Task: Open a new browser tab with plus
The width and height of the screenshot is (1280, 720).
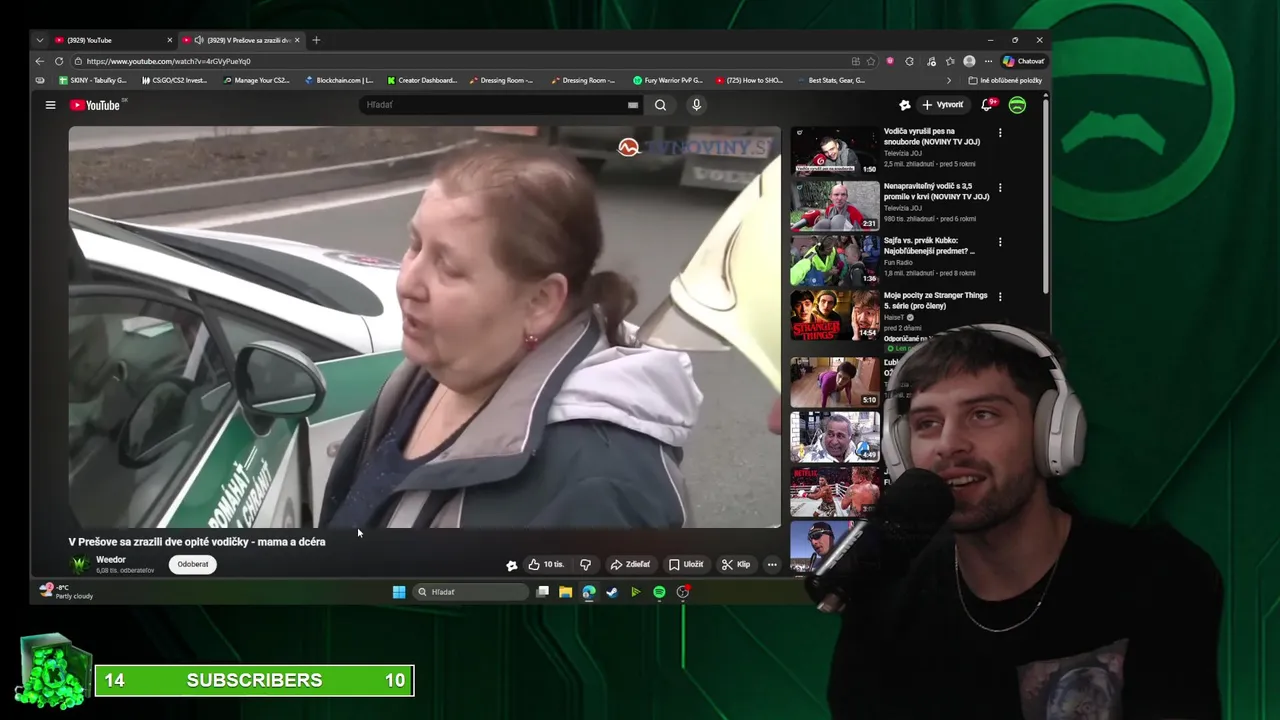Action: click(316, 40)
